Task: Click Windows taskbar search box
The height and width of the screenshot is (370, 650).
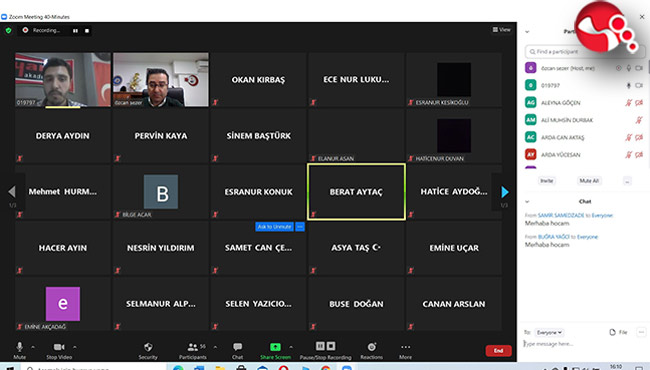Action: 93,368
